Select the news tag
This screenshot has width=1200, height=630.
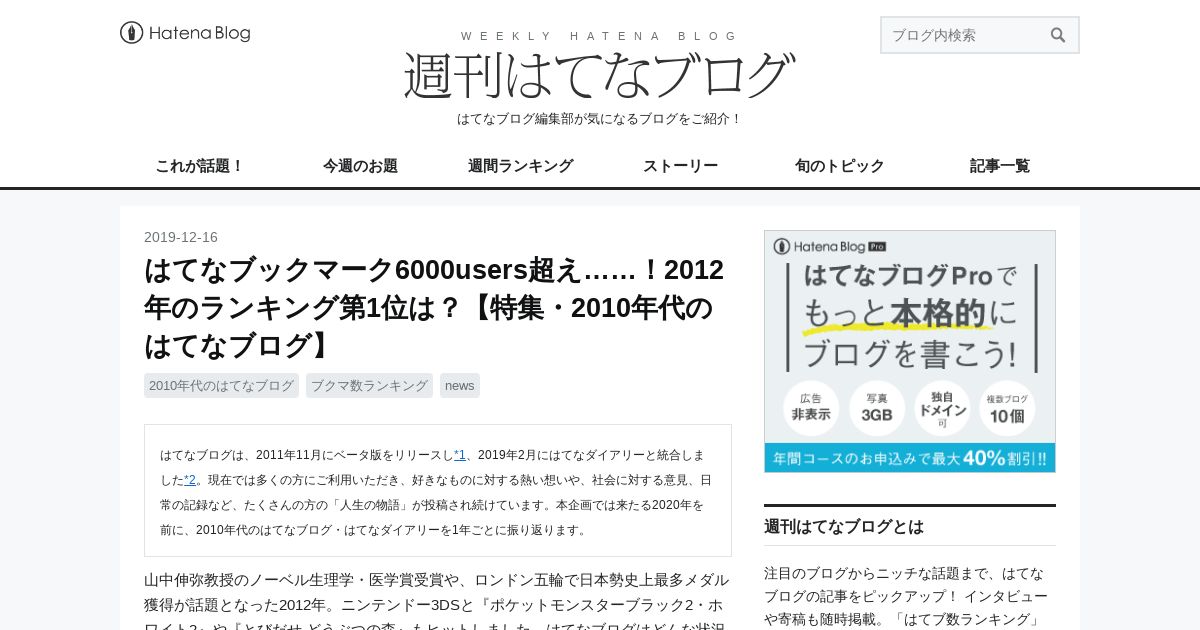click(460, 386)
